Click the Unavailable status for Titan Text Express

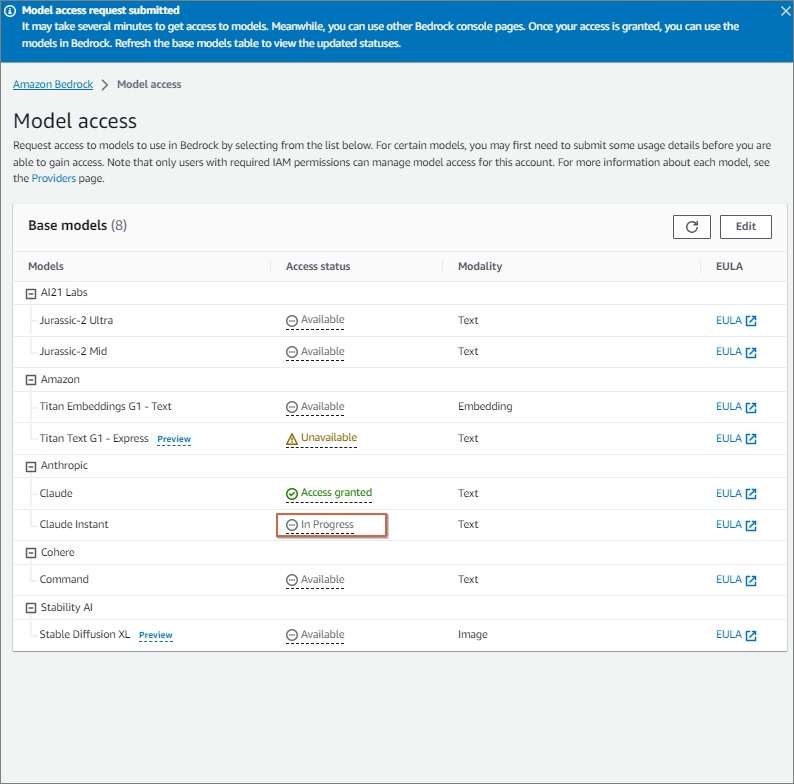coord(321,438)
